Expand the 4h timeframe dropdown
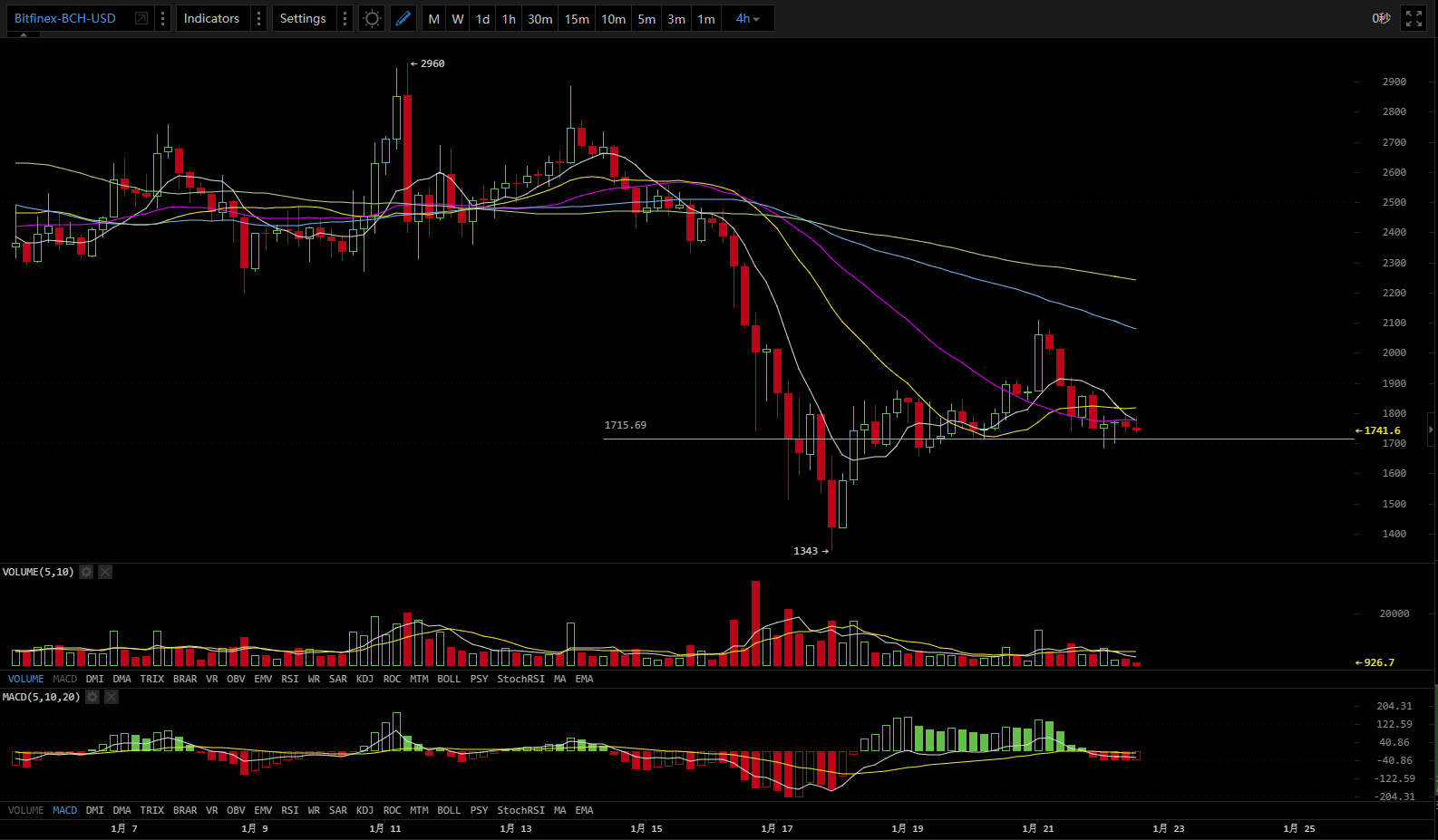This screenshot has height=840, width=1438. click(747, 18)
